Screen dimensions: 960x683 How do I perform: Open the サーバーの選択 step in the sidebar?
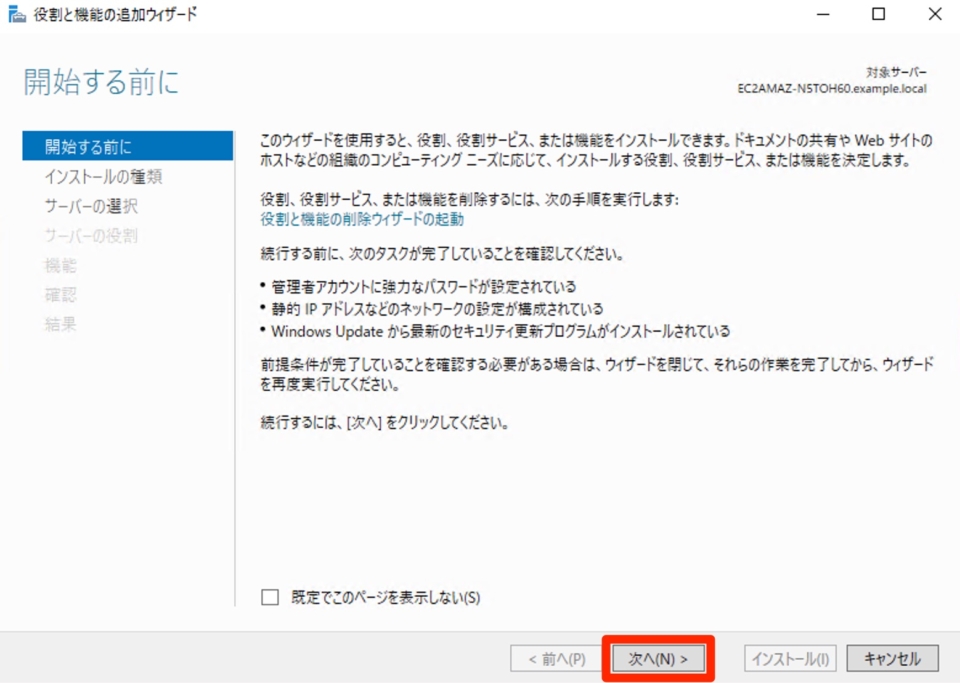pyautogui.click(x=91, y=206)
